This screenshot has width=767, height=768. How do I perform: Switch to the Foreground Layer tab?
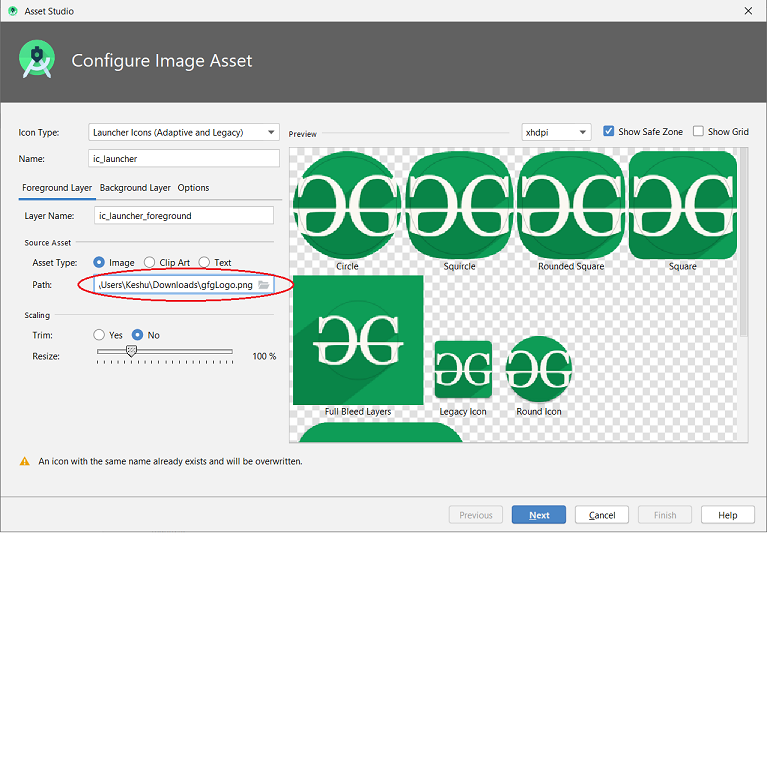[x=57, y=188]
